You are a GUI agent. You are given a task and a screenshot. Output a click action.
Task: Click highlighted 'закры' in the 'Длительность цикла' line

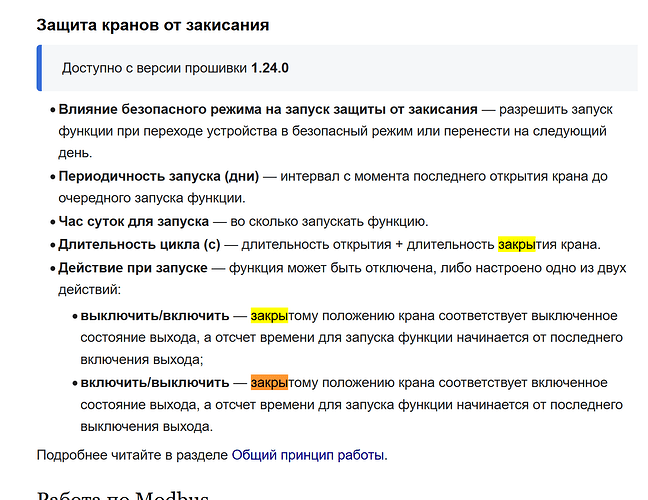(x=517, y=244)
